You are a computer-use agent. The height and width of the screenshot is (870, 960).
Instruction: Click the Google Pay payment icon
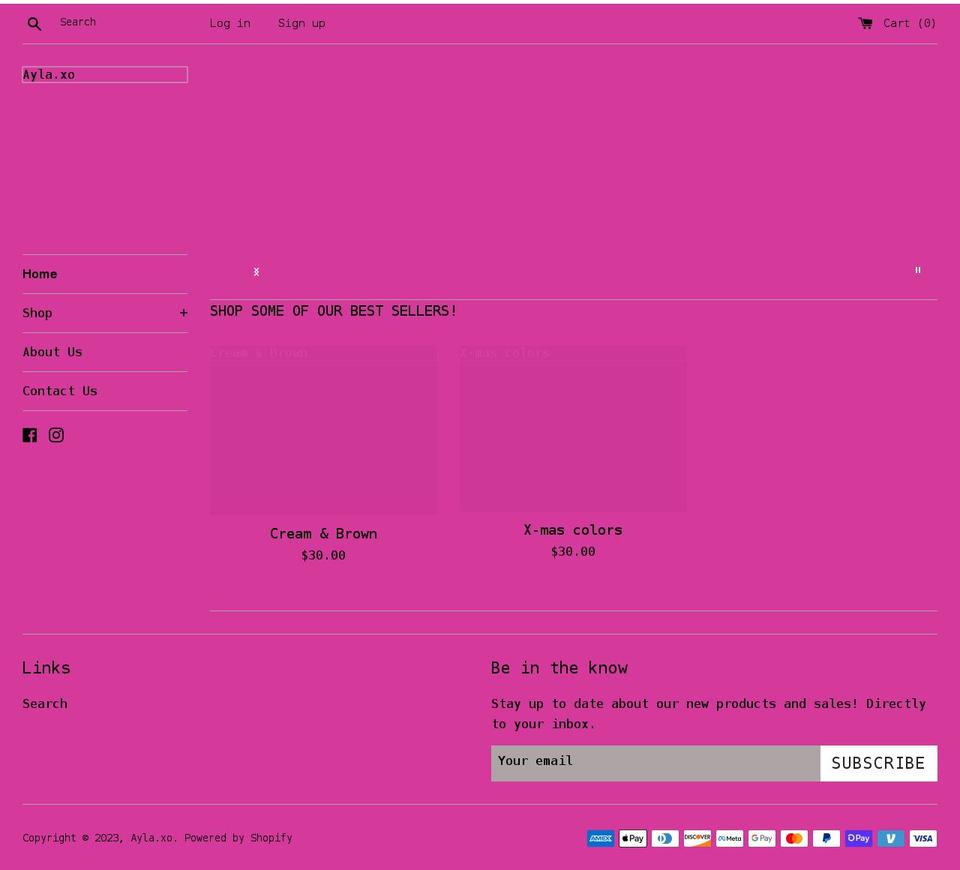pos(762,839)
